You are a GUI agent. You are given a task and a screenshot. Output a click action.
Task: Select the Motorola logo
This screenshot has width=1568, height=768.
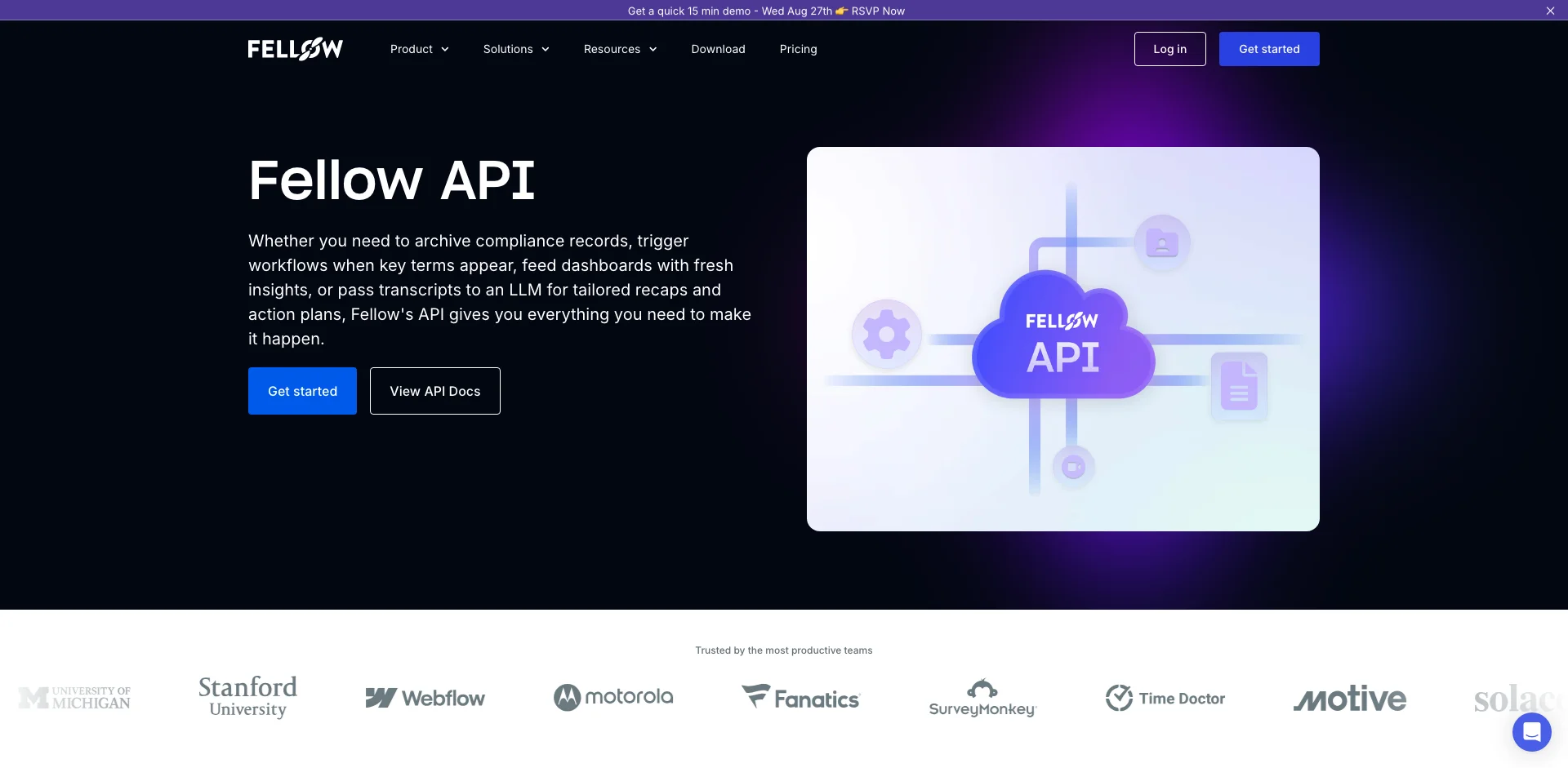(613, 698)
